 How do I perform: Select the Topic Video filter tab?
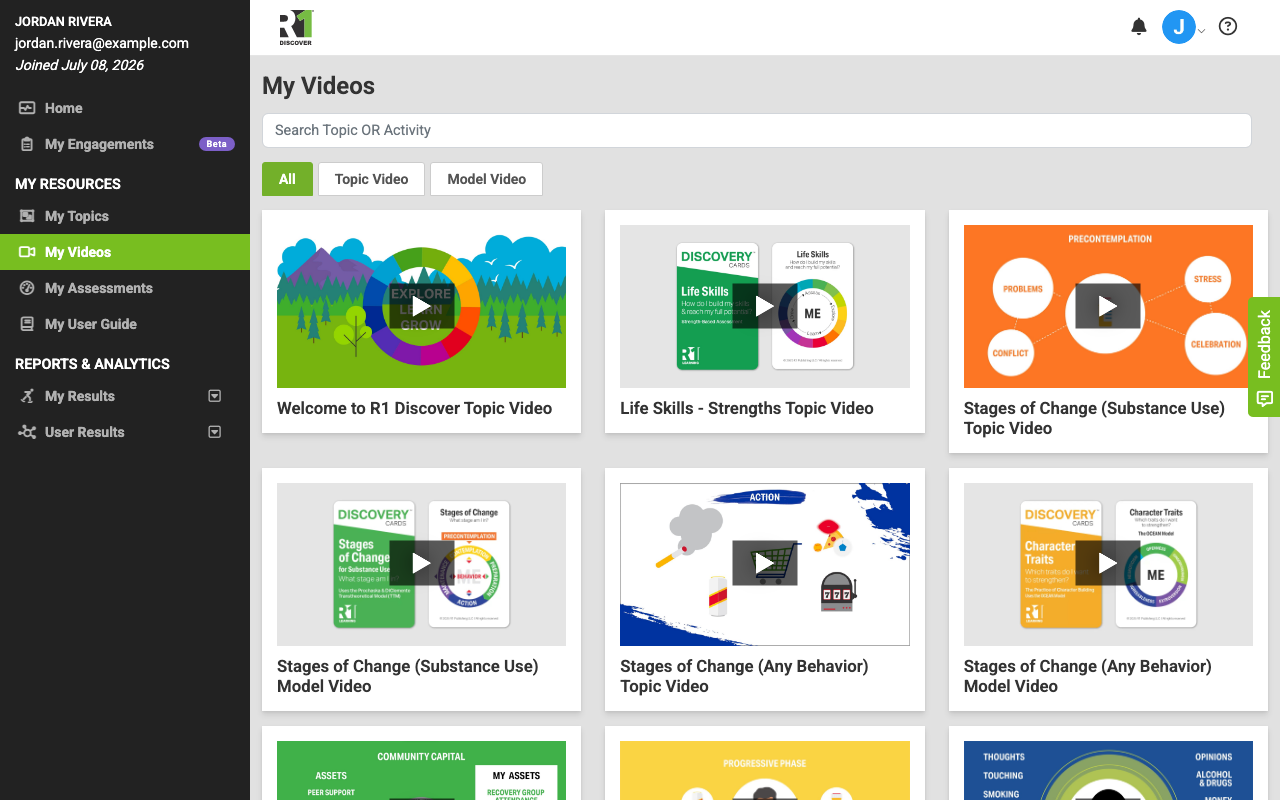point(371,179)
